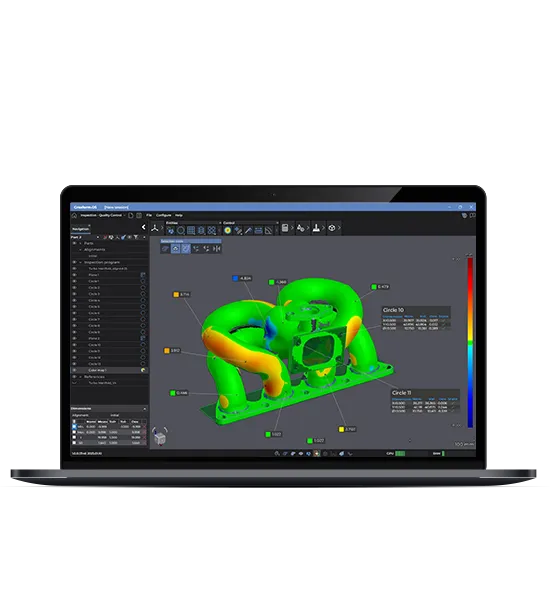
Task: Select the caliper measurement tool icon
Action: [258, 230]
